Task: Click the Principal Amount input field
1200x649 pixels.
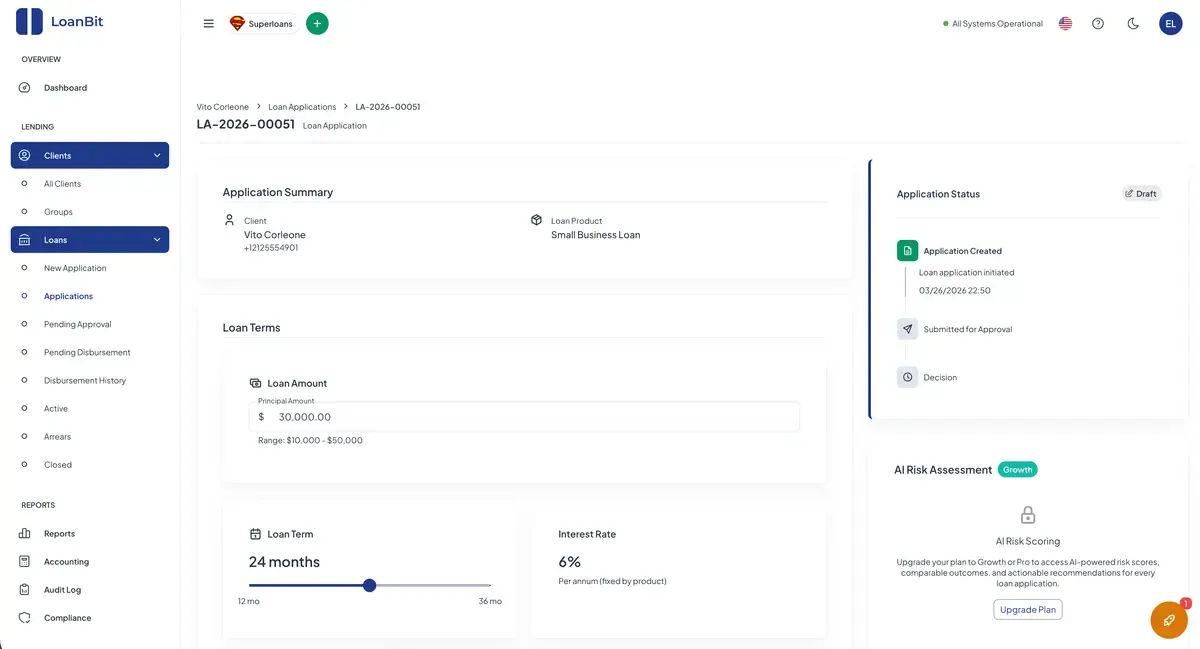Action: [524, 417]
